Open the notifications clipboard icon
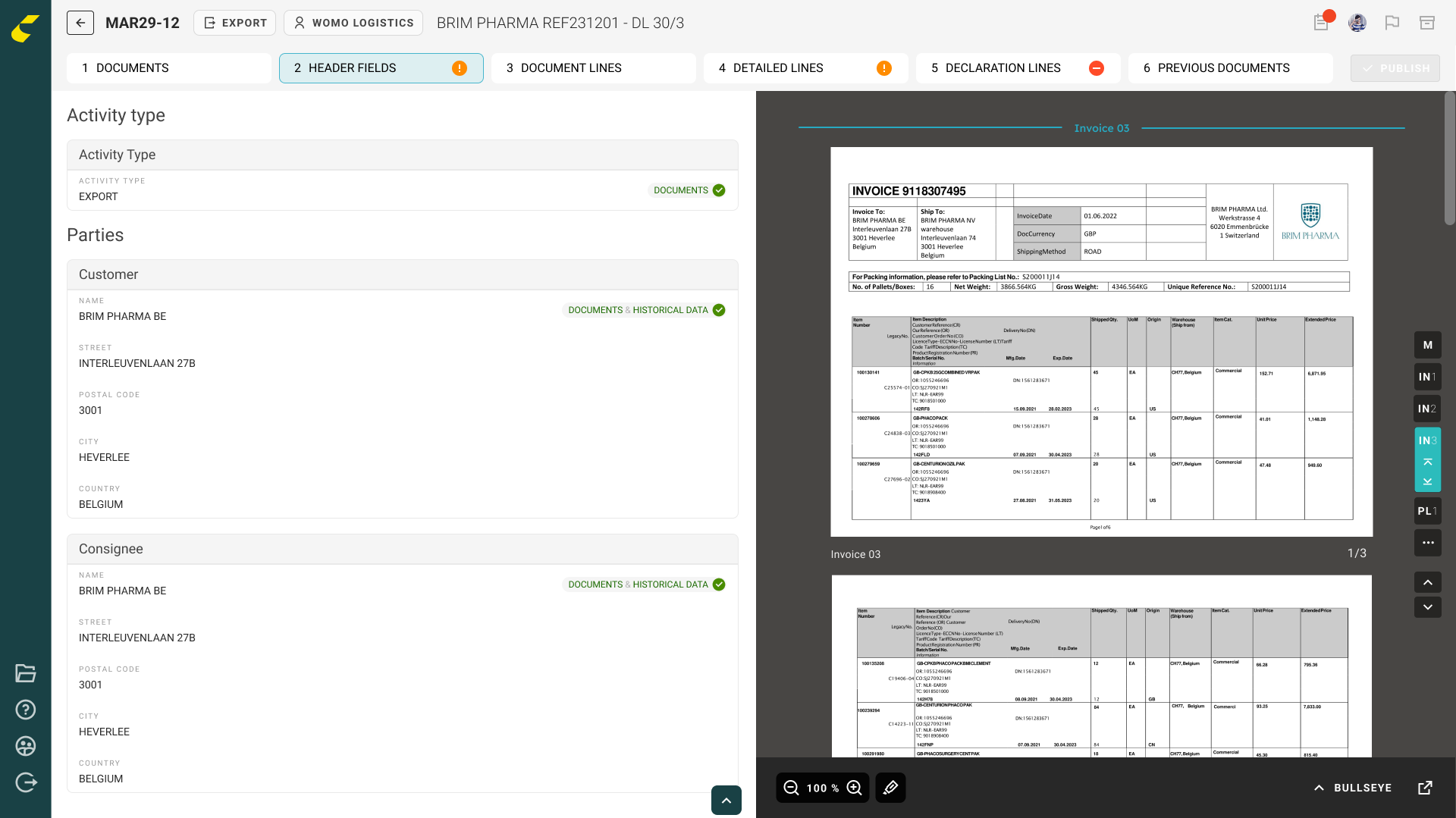Viewport: 1456px width, 818px height. click(1322, 23)
